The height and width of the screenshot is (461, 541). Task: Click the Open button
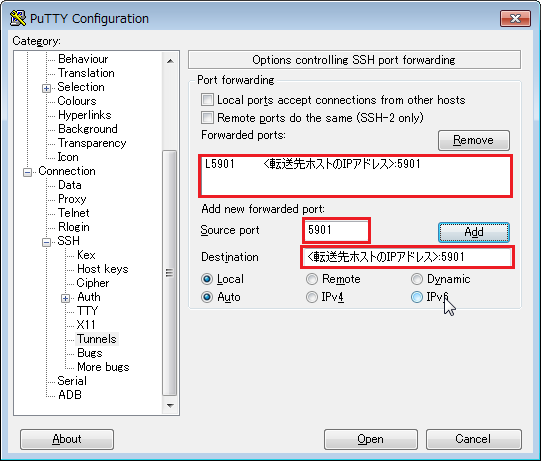(371, 439)
